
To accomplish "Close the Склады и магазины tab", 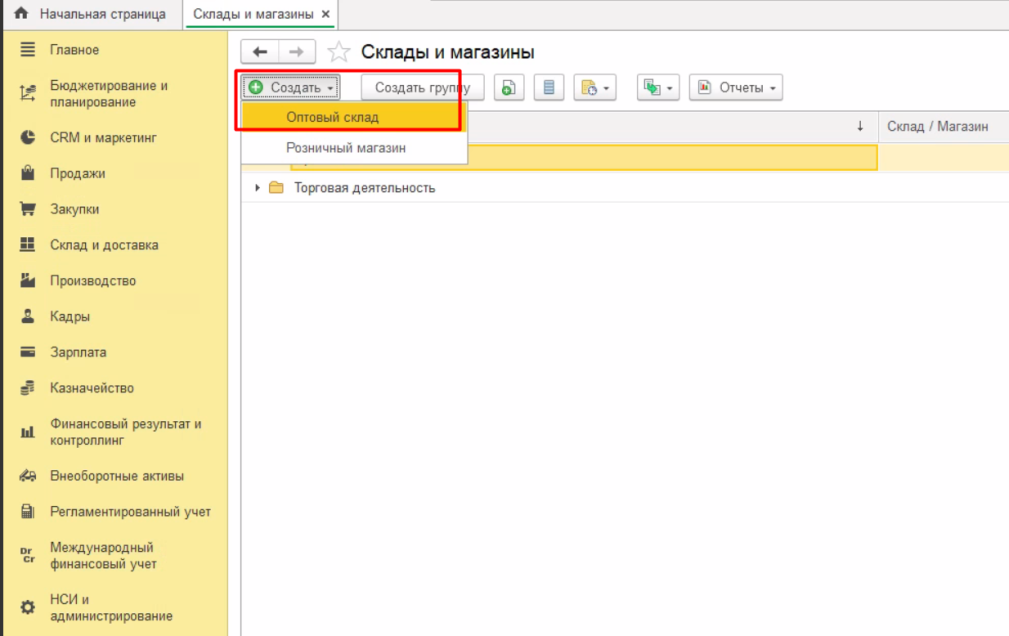I will click(326, 14).
